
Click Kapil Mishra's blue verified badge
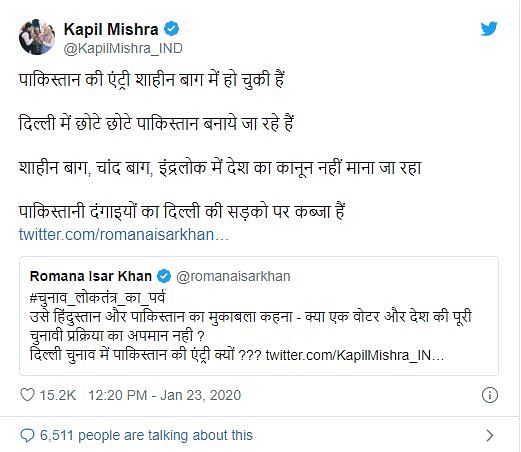click(171, 29)
